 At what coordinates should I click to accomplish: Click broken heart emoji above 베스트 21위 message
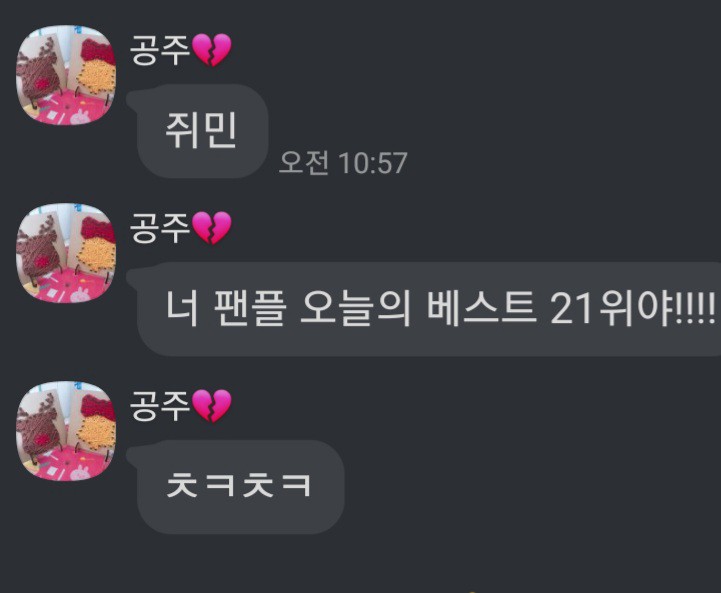click(x=211, y=228)
